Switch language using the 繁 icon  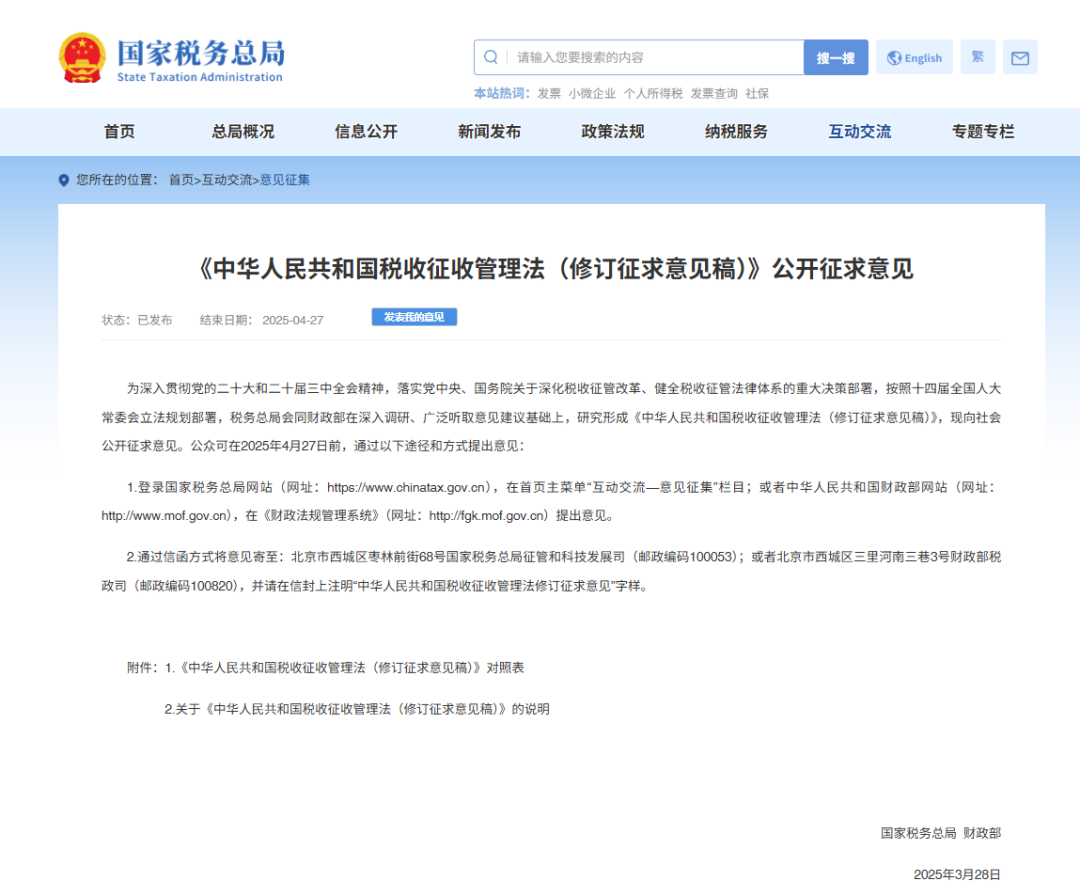977,57
